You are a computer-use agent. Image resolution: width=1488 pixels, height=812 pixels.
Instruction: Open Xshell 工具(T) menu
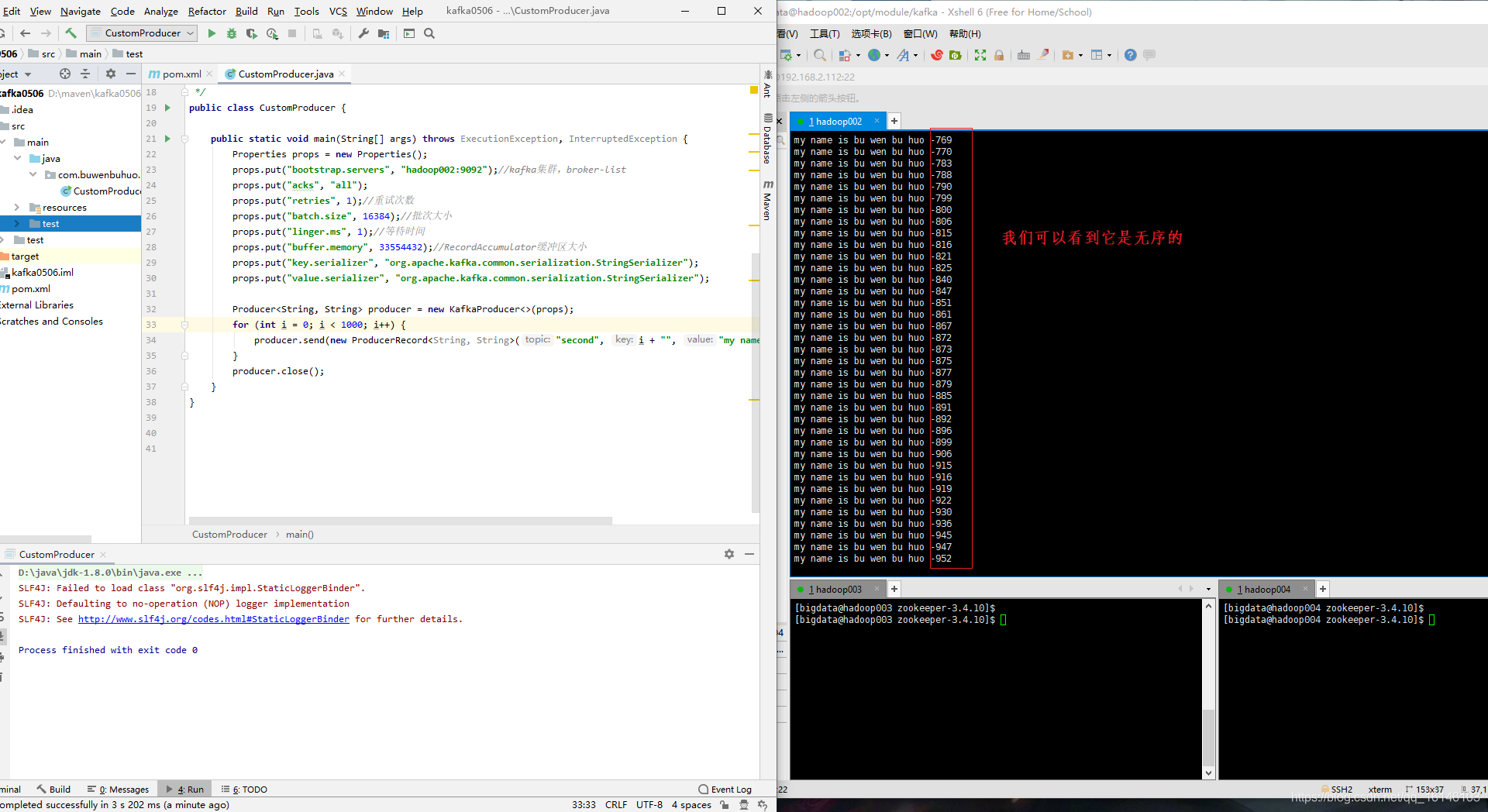(x=825, y=33)
